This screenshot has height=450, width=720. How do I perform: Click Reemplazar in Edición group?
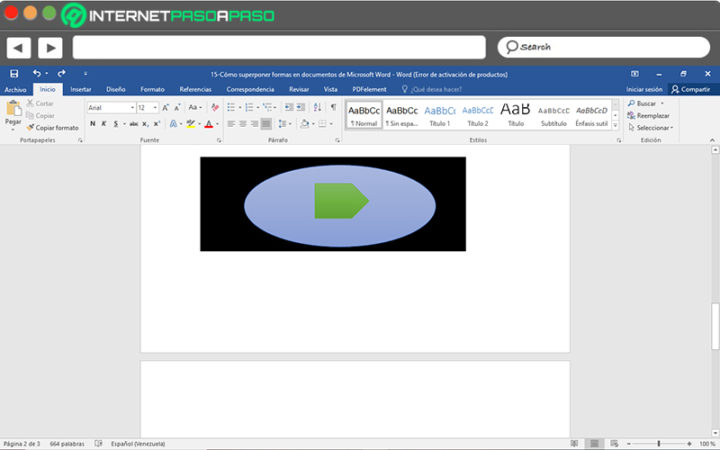tap(648, 116)
